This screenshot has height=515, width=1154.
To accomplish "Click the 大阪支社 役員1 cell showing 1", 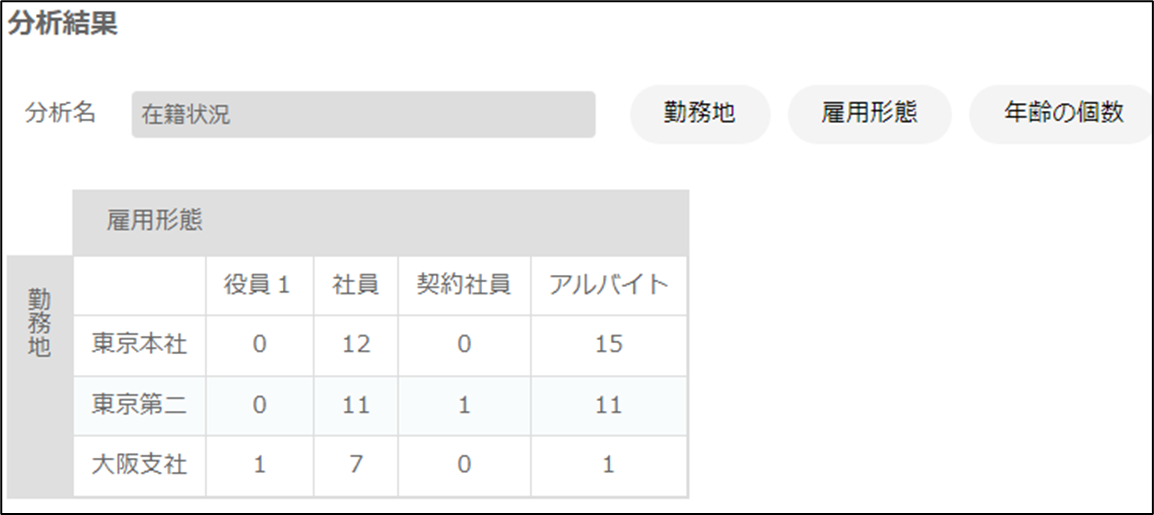I will pyautogui.click(x=260, y=466).
